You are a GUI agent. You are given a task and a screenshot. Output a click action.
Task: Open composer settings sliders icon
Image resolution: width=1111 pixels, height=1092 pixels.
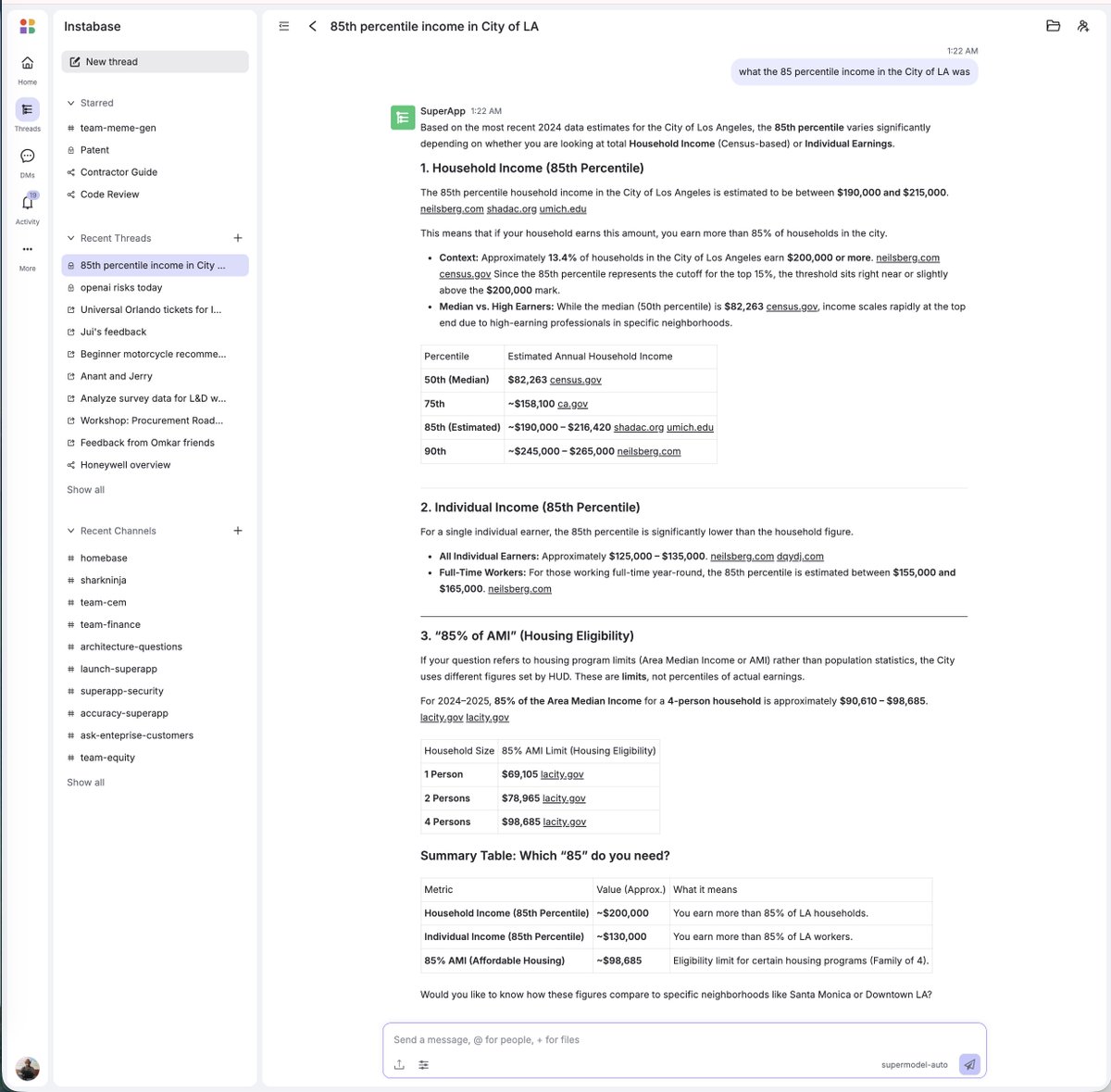tap(424, 1065)
